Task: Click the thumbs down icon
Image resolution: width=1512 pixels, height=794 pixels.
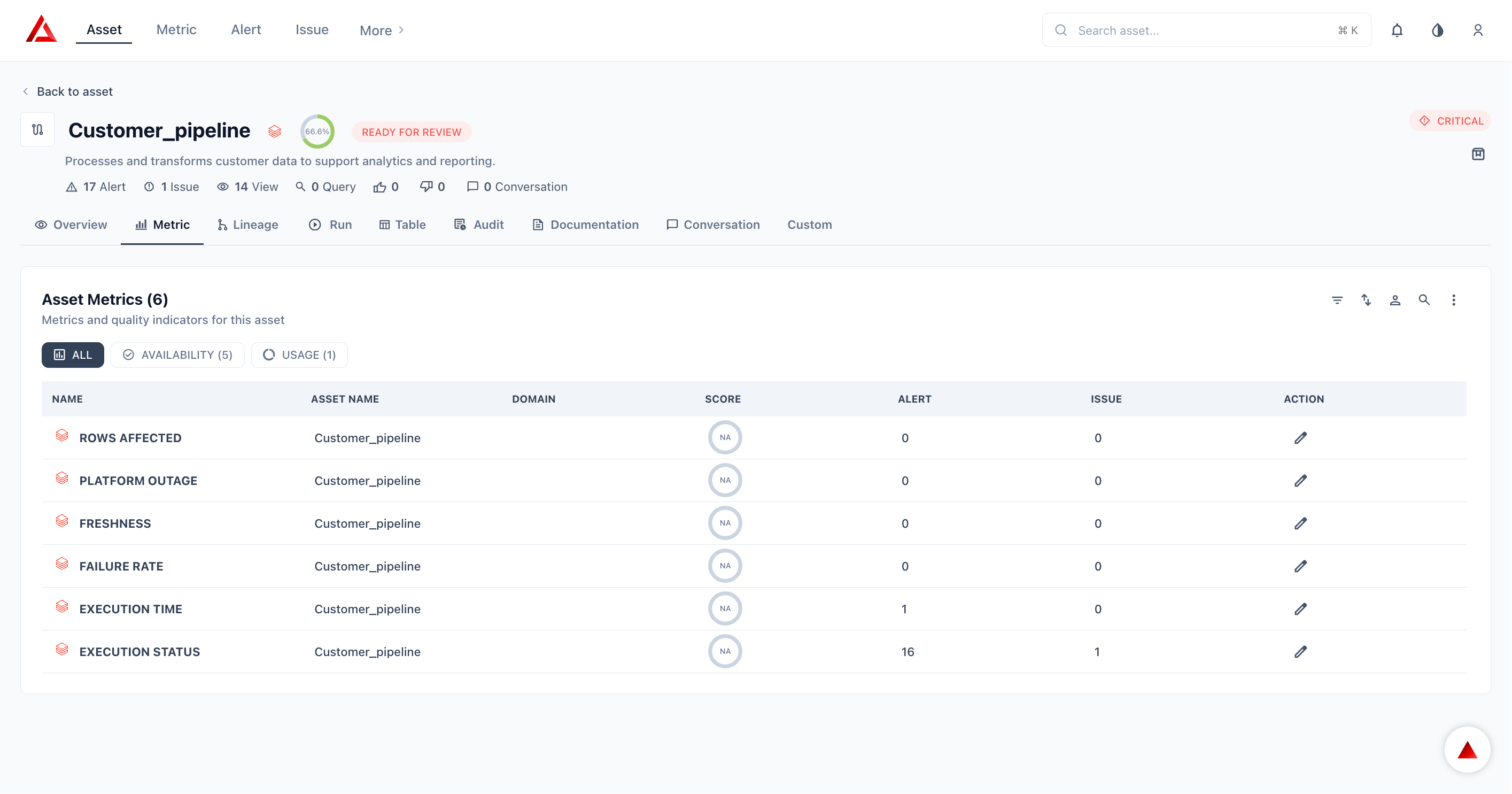Action: tap(427, 187)
